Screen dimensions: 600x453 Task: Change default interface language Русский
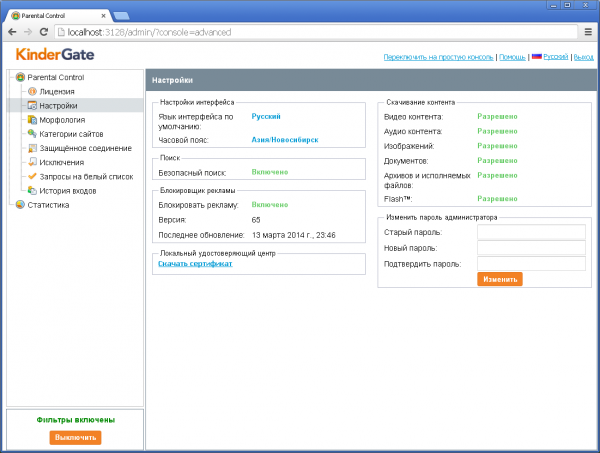click(266, 116)
